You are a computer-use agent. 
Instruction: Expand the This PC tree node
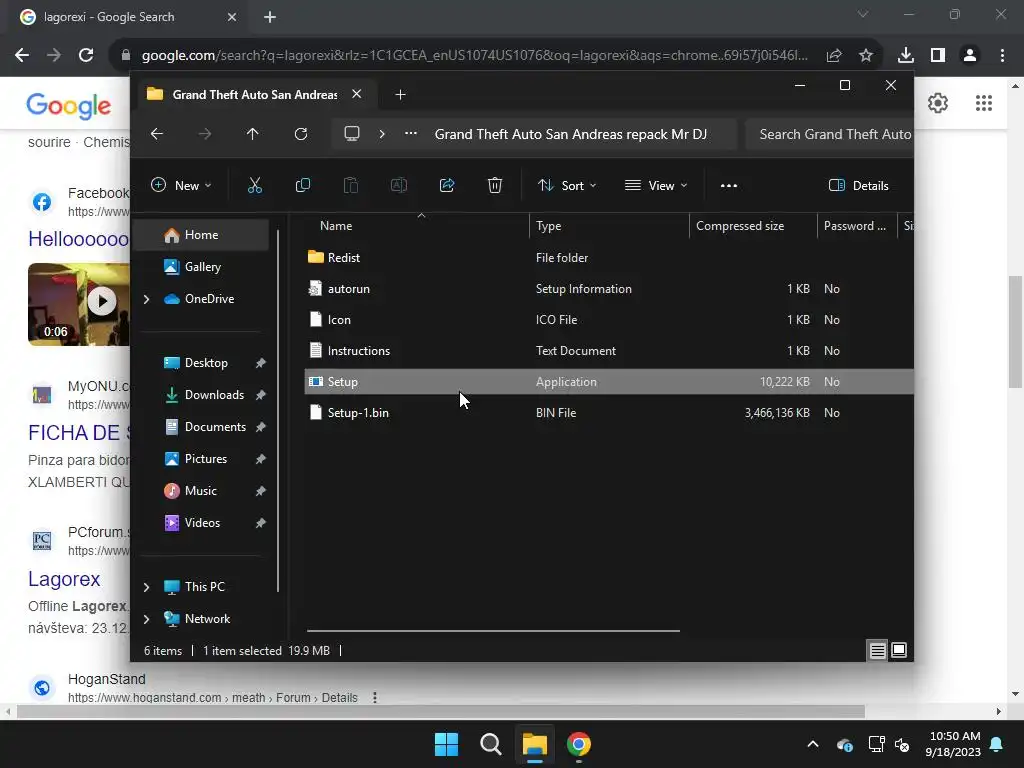click(146, 587)
